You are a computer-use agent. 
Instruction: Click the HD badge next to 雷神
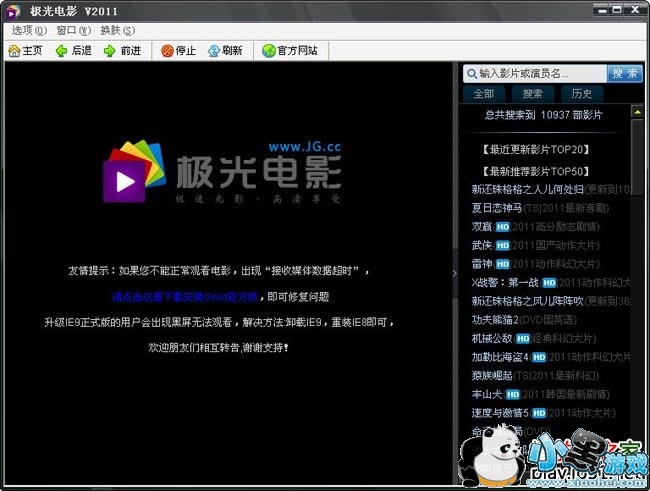(502, 264)
